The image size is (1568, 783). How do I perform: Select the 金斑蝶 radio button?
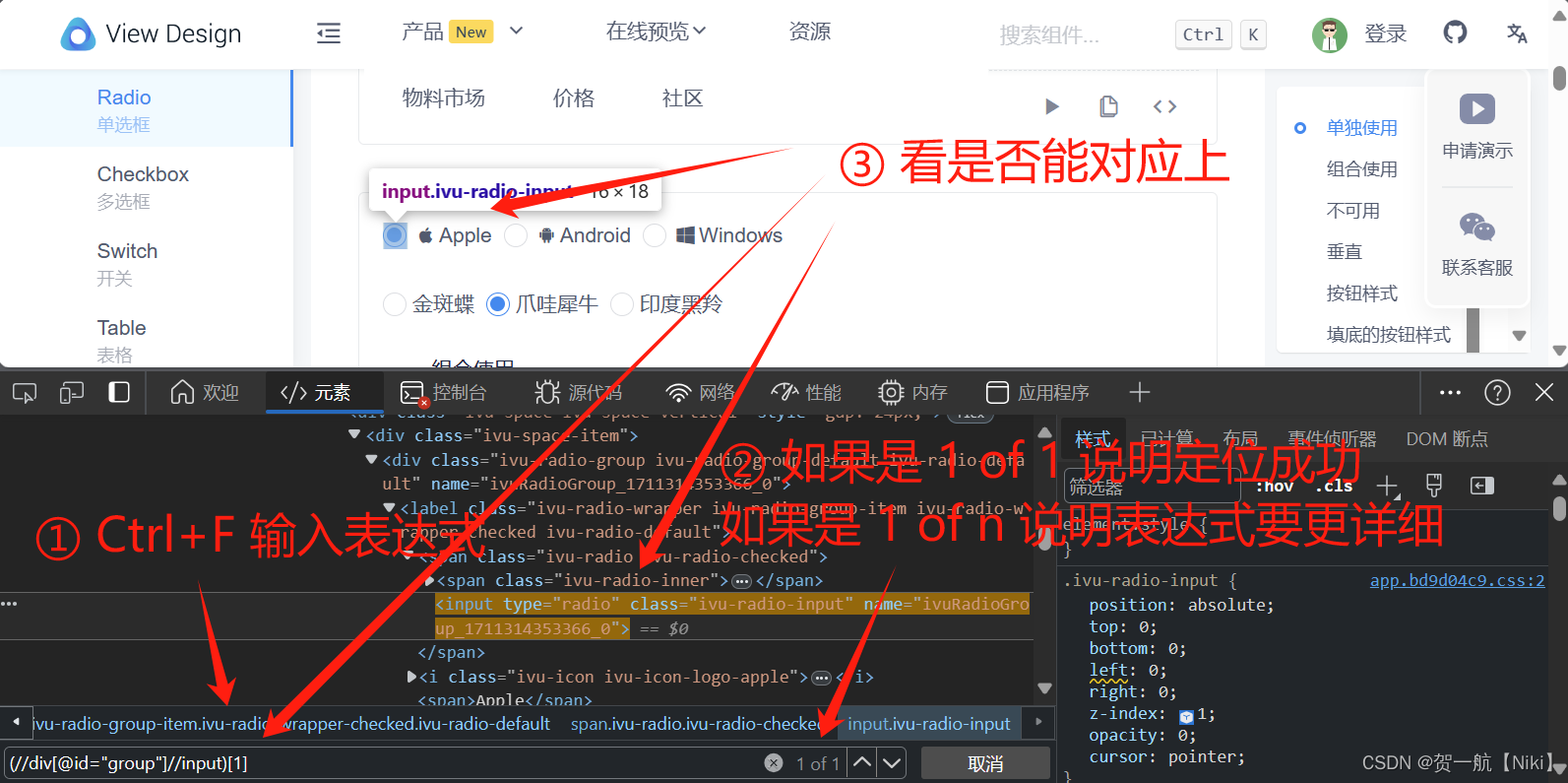395,304
